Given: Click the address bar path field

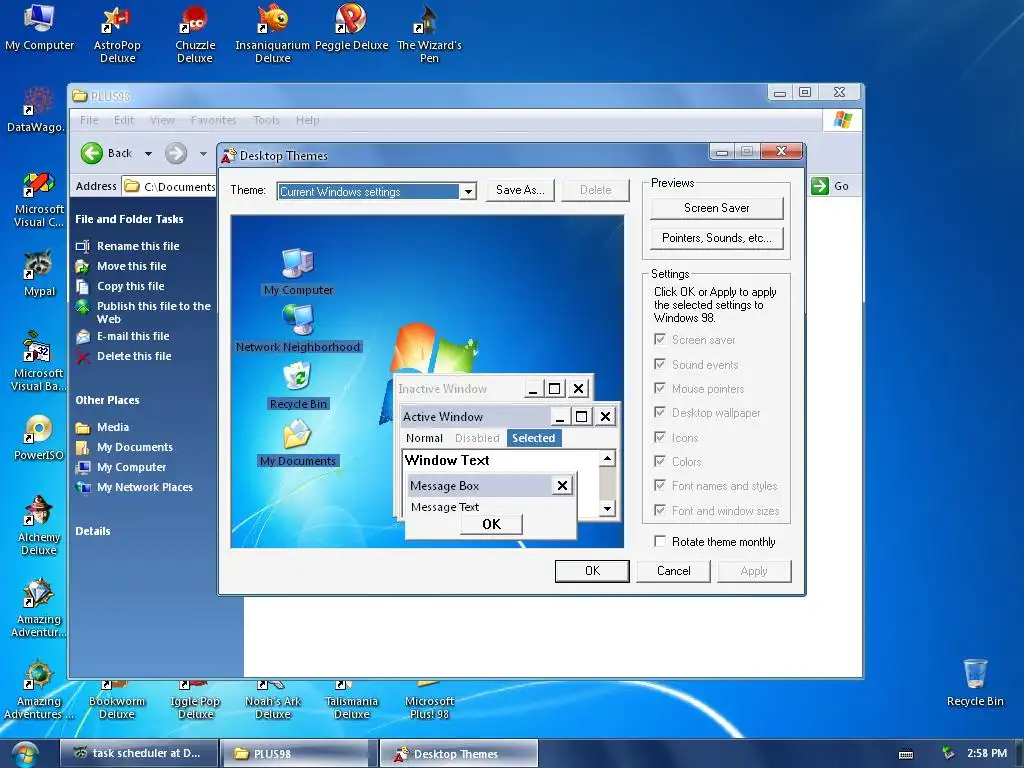Looking at the screenshot, I should click(x=170, y=187).
